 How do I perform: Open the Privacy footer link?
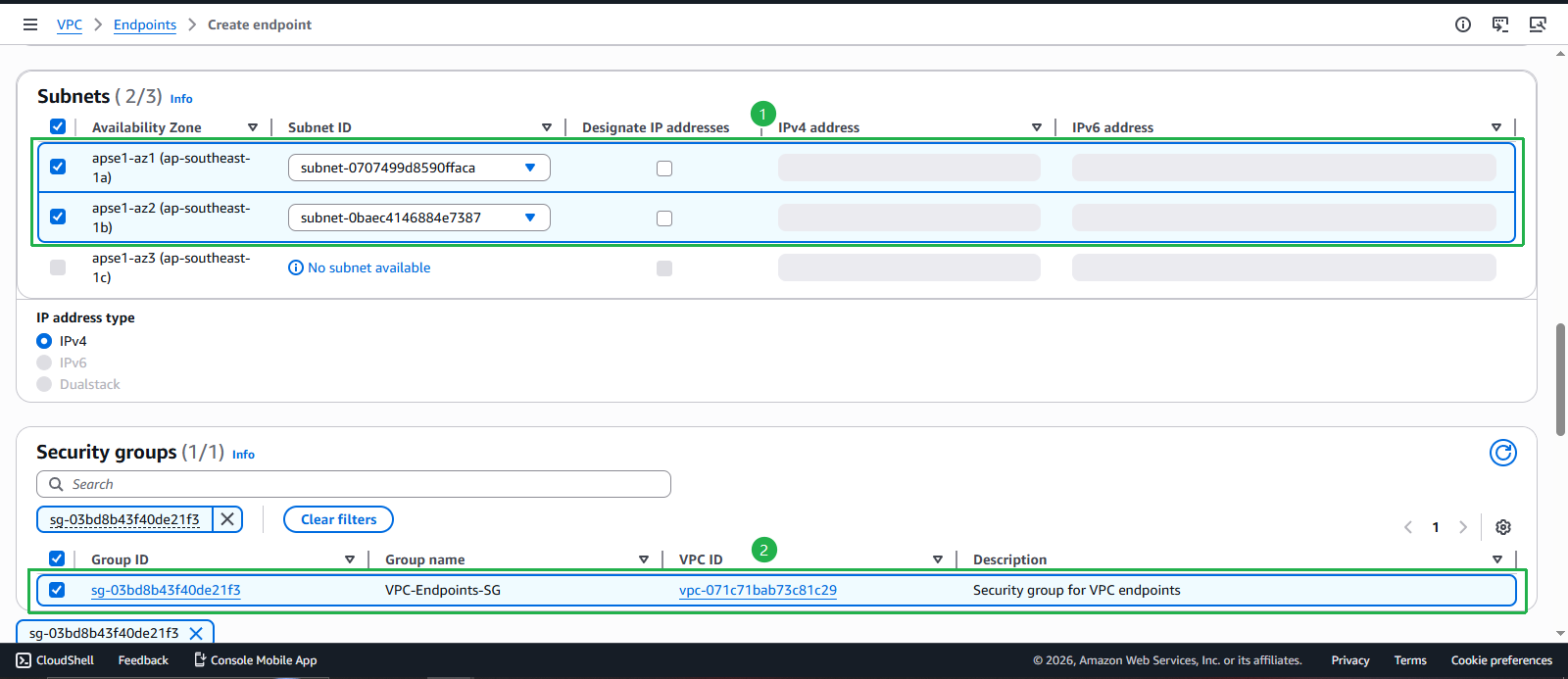tap(1350, 660)
